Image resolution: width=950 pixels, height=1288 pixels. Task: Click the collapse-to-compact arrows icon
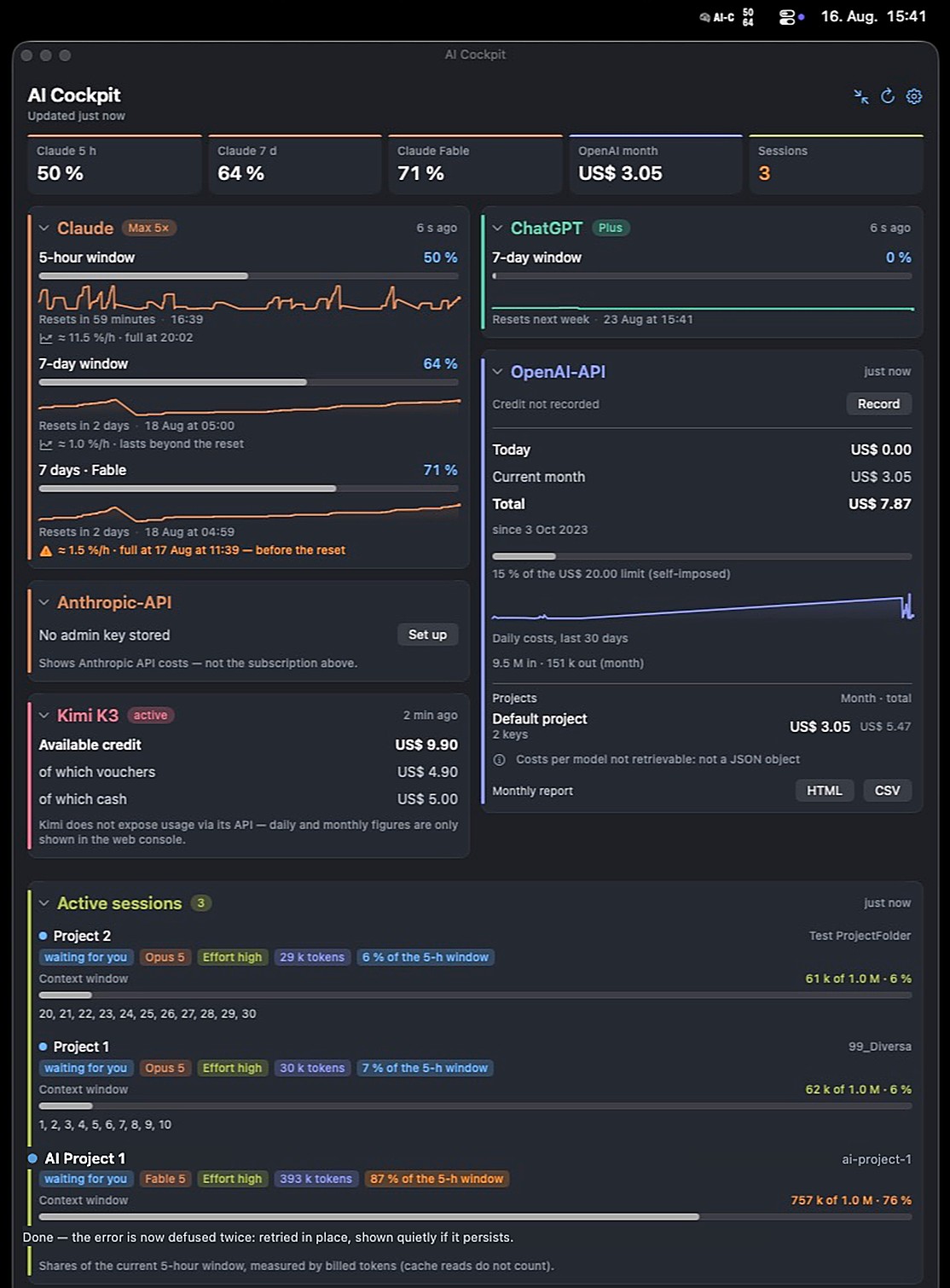click(x=861, y=96)
